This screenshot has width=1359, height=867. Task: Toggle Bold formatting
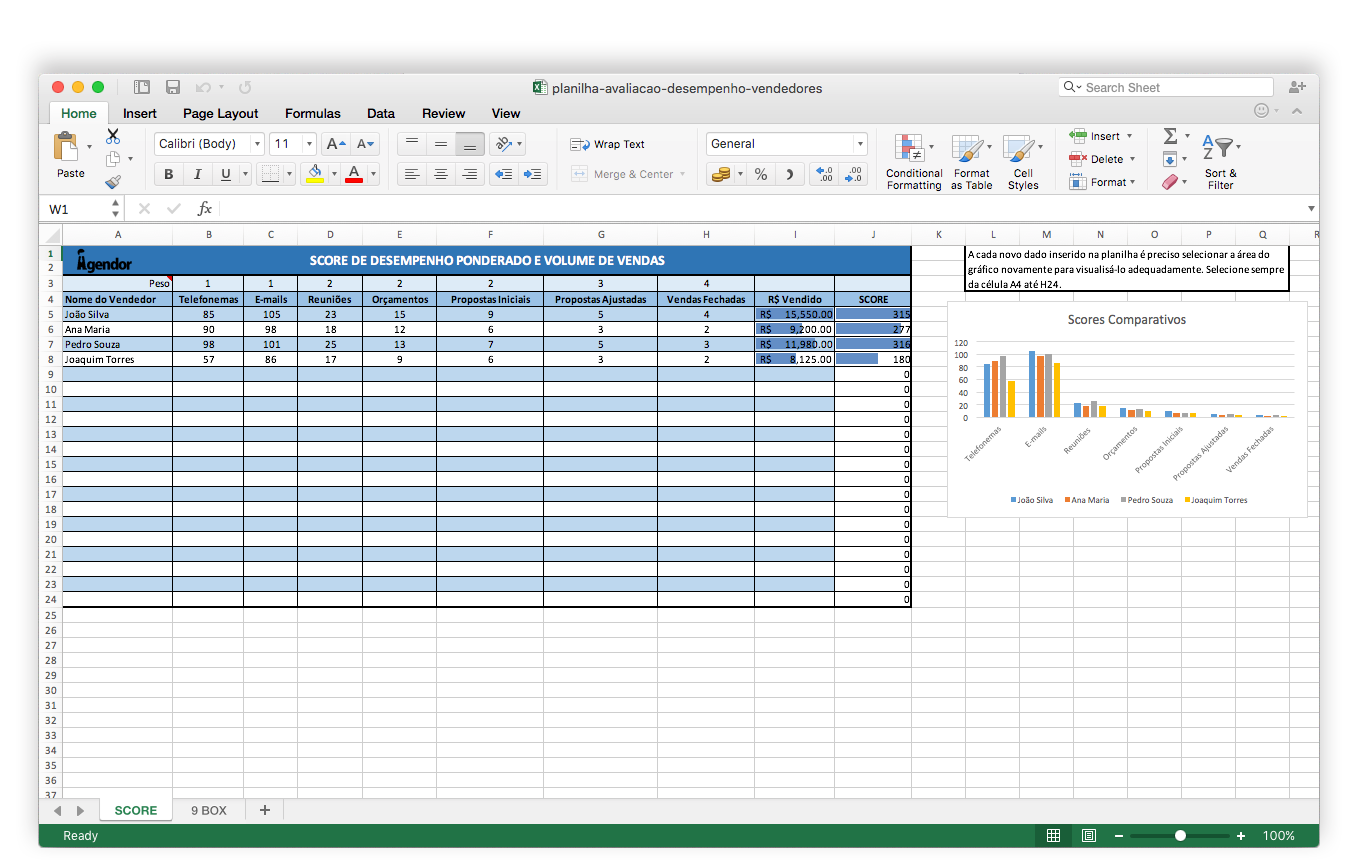(168, 174)
